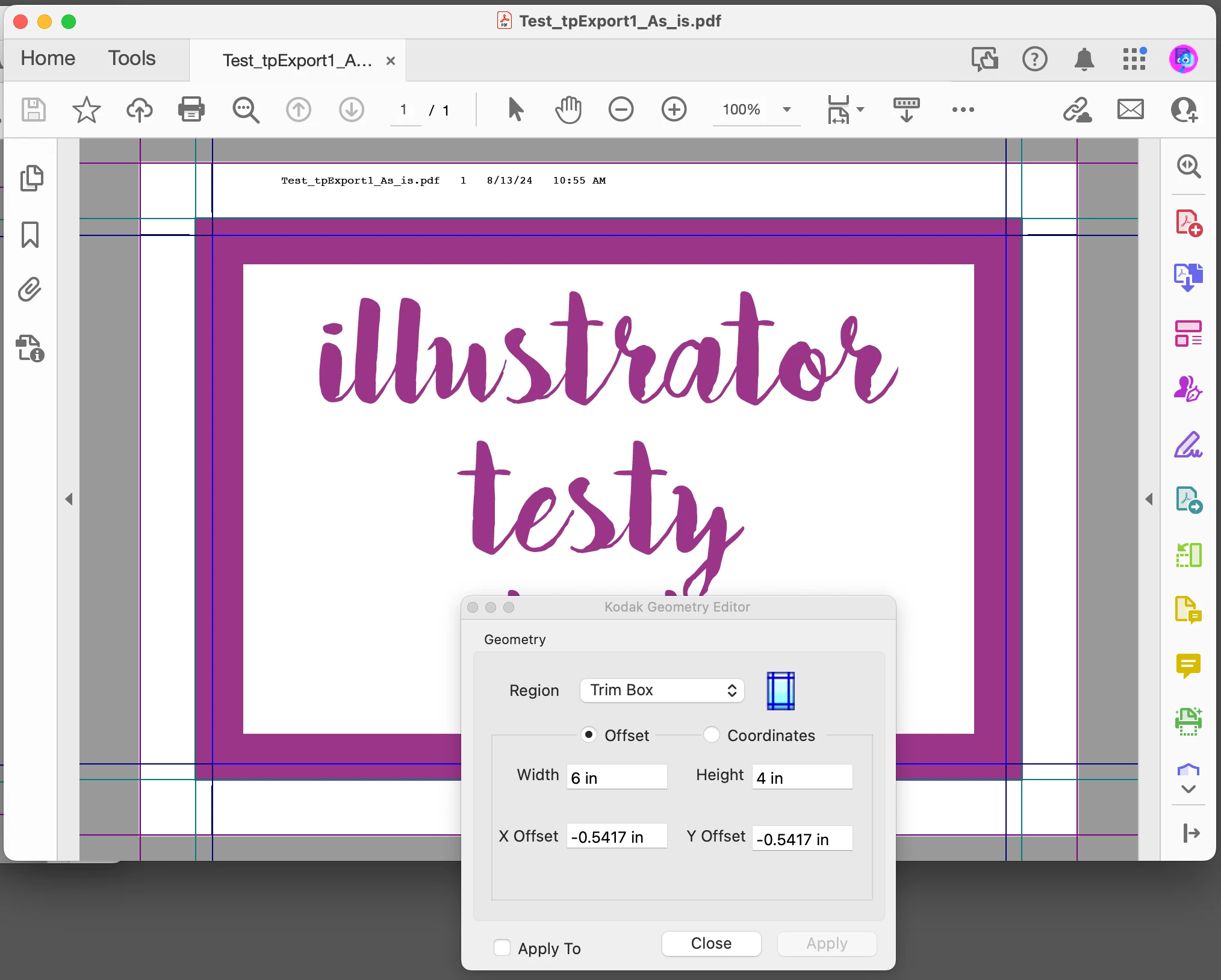The width and height of the screenshot is (1221, 980).
Task: Open Page Thumbnails panel icon
Action: tap(31, 178)
